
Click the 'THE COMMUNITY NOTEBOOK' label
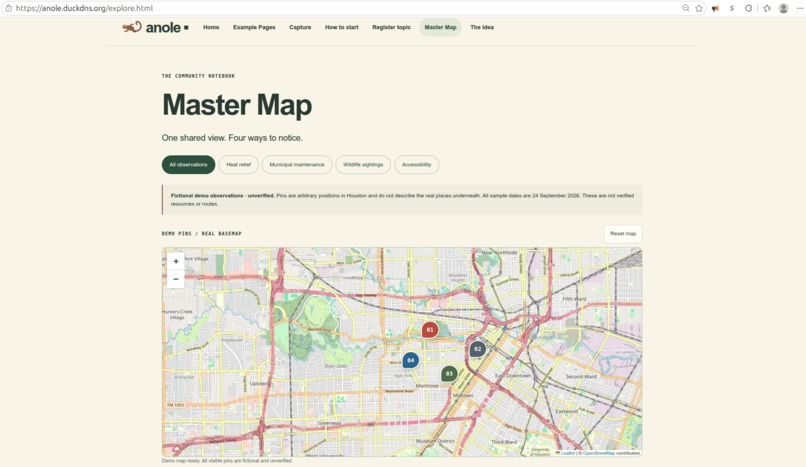(x=198, y=76)
